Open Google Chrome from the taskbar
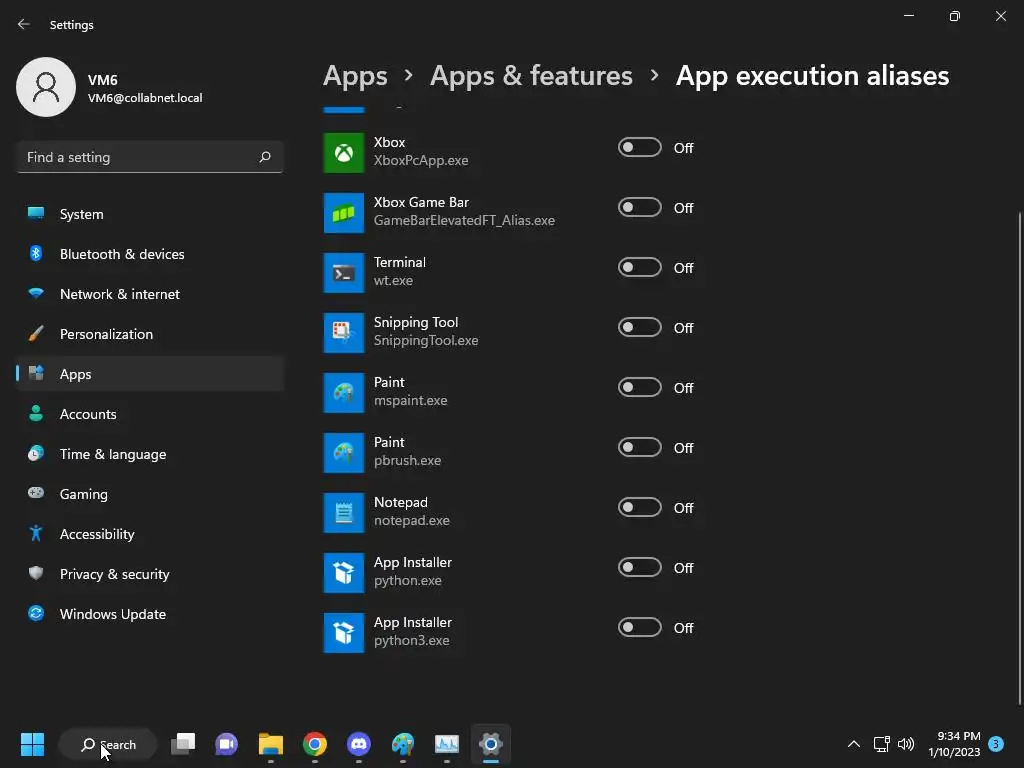Image resolution: width=1024 pixels, height=768 pixels. click(x=315, y=744)
